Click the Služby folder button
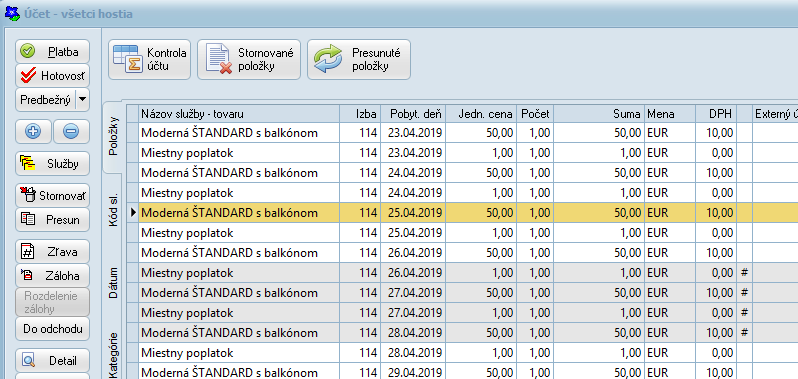 [52, 164]
